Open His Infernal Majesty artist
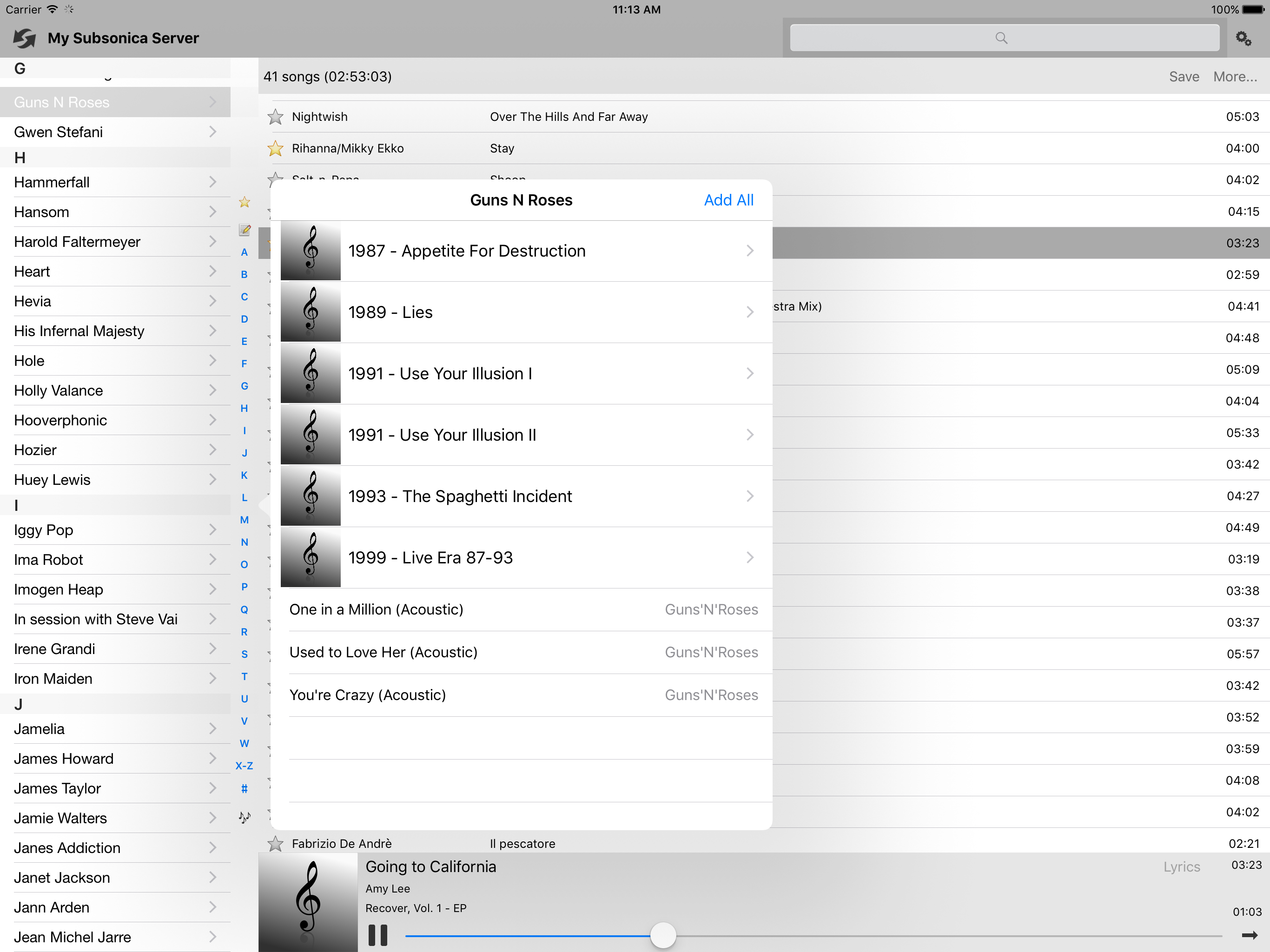The width and height of the screenshot is (1270, 952). [x=115, y=331]
